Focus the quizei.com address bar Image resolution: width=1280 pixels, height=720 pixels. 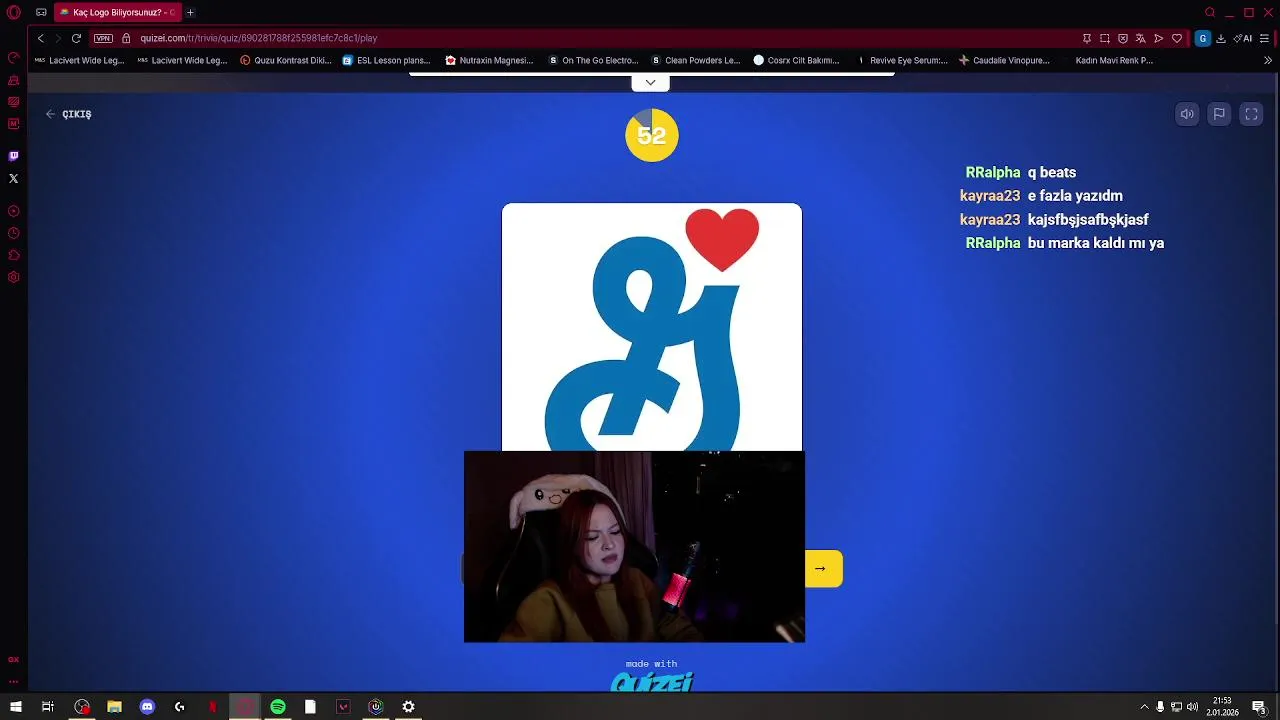(x=600, y=38)
